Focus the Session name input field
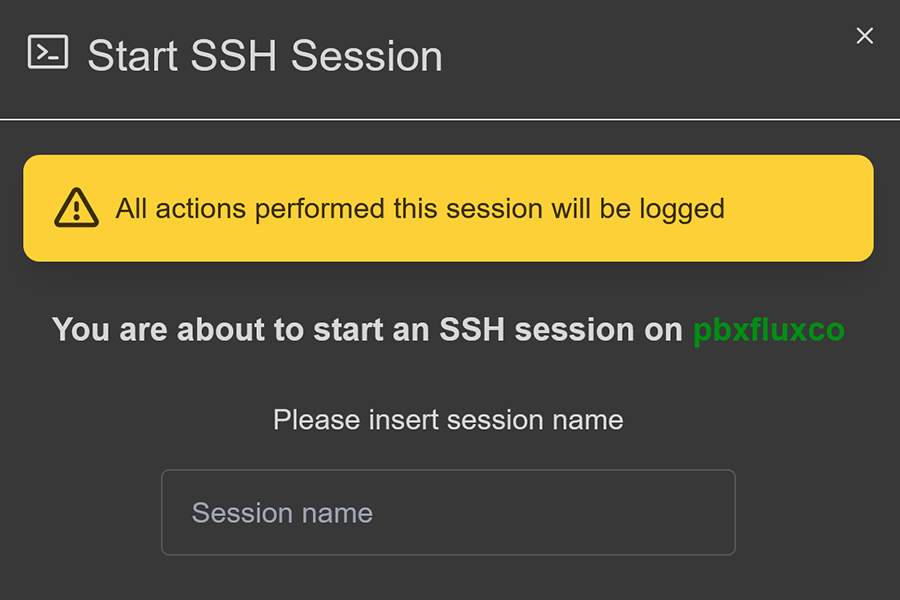The width and height of the screenshot is (900, 600). pos(448,512)
